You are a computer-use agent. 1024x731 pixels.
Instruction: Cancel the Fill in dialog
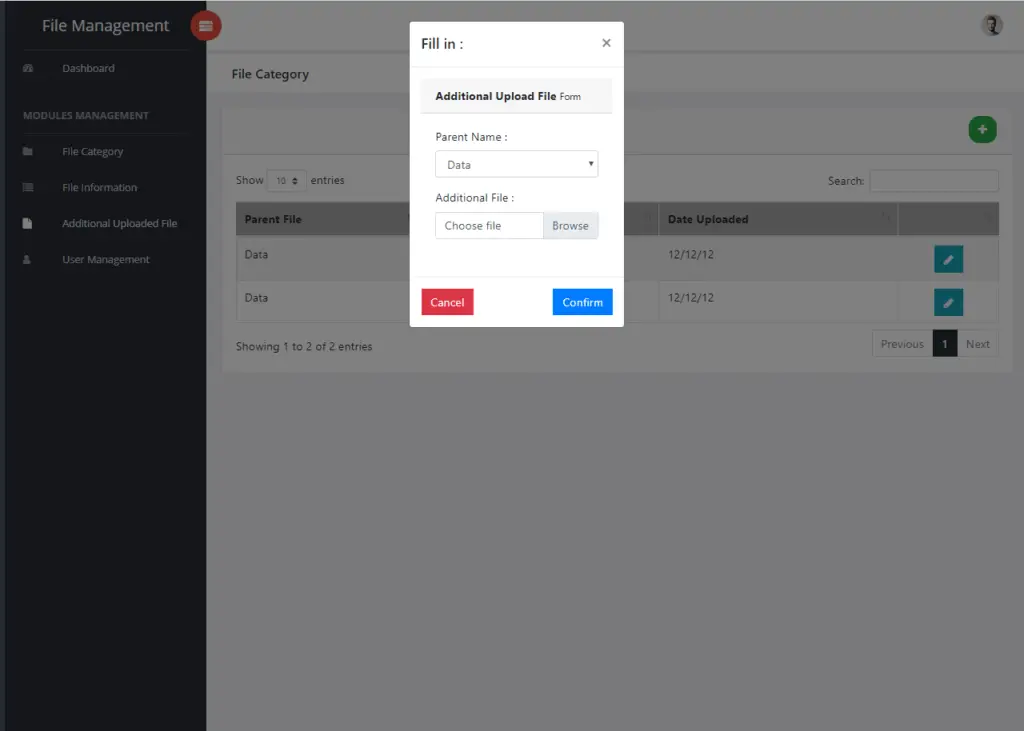click(x=447, y=301)
